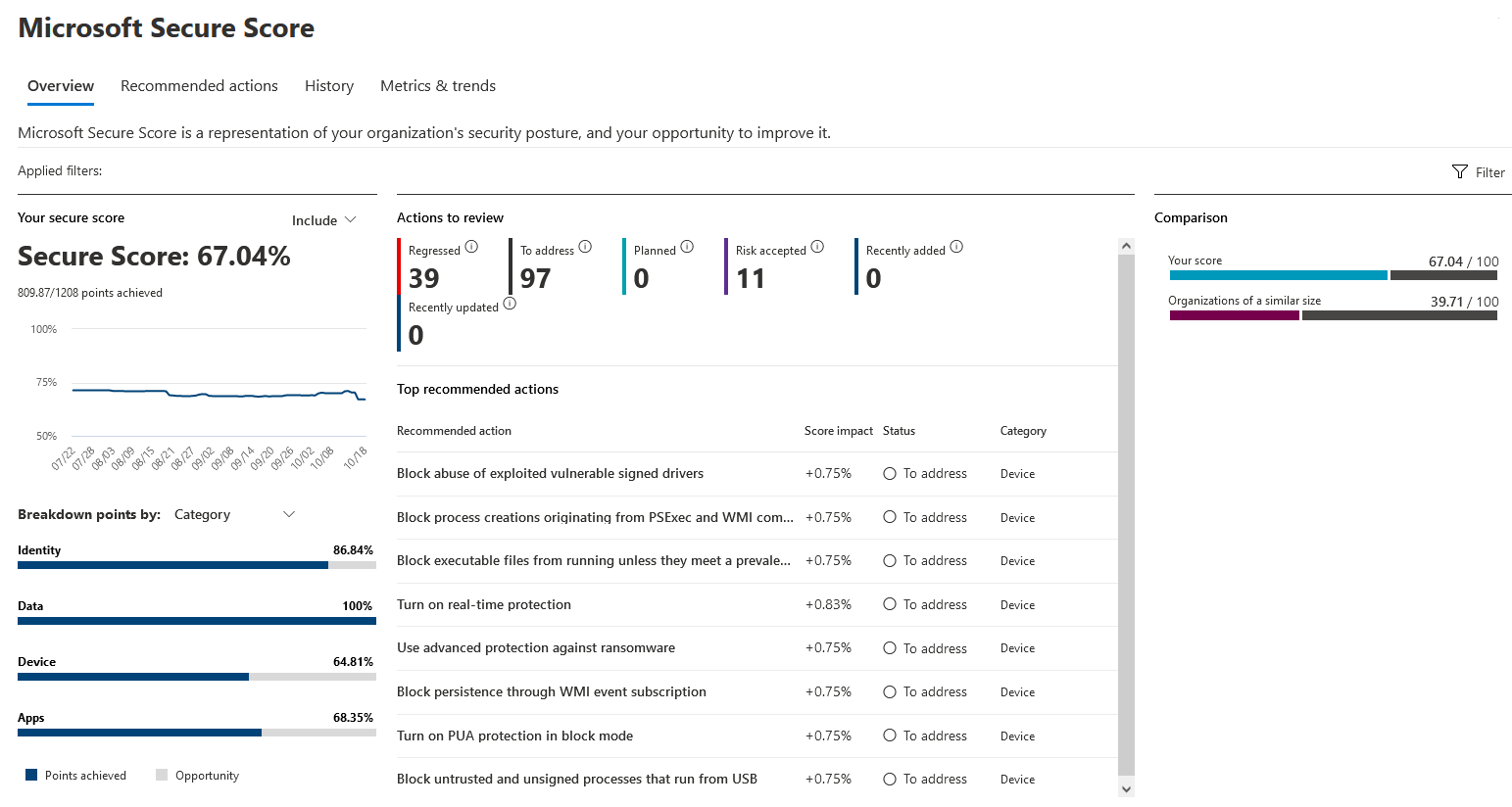Click the Device progress bar
1512x807 pixels.
click(x=197, y=677)
